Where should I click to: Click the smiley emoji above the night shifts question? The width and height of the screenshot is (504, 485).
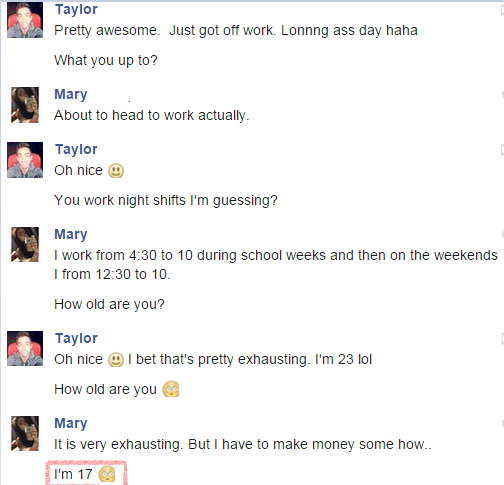(116, 171)
